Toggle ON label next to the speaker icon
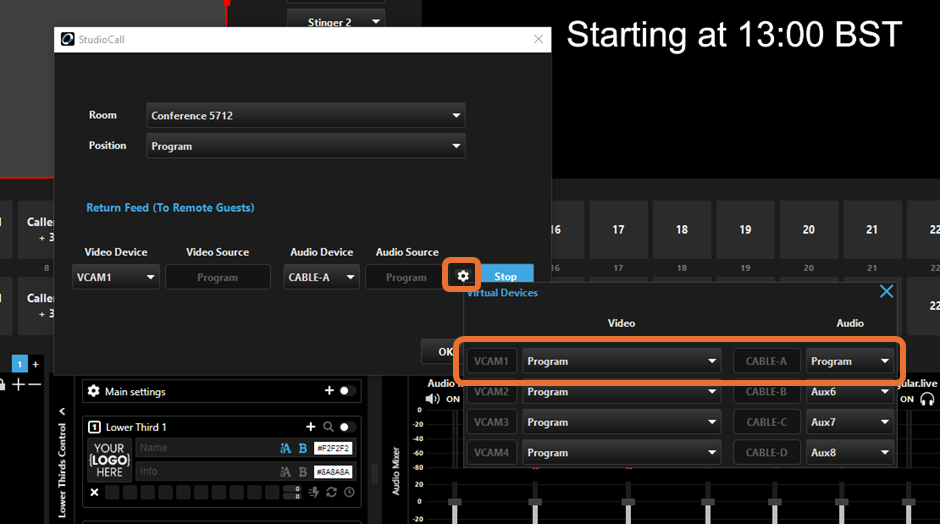The width and height of the screenshot is (940, 524). [x=453, y=399]
